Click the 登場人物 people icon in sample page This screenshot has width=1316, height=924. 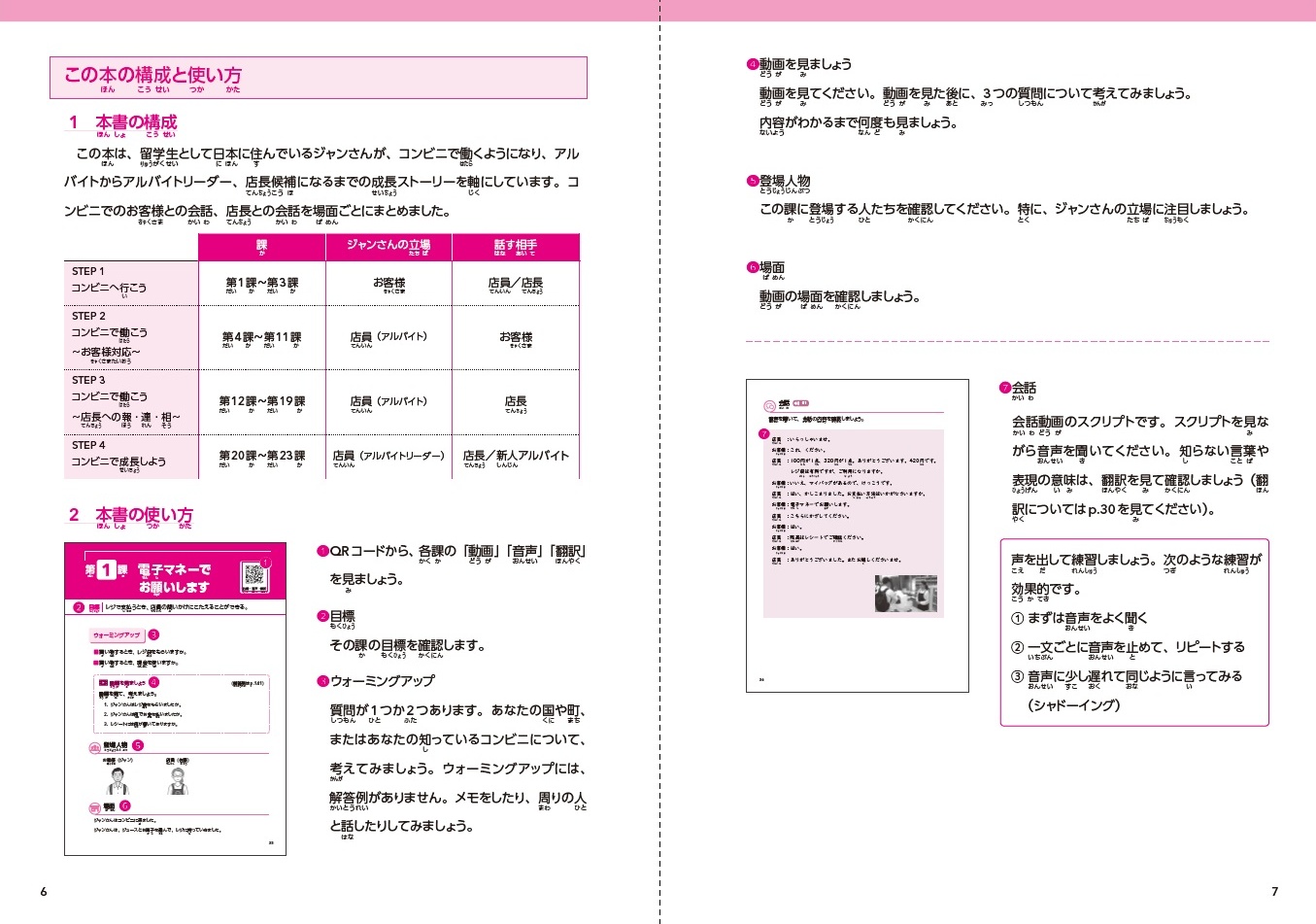(x=95, y=746)
